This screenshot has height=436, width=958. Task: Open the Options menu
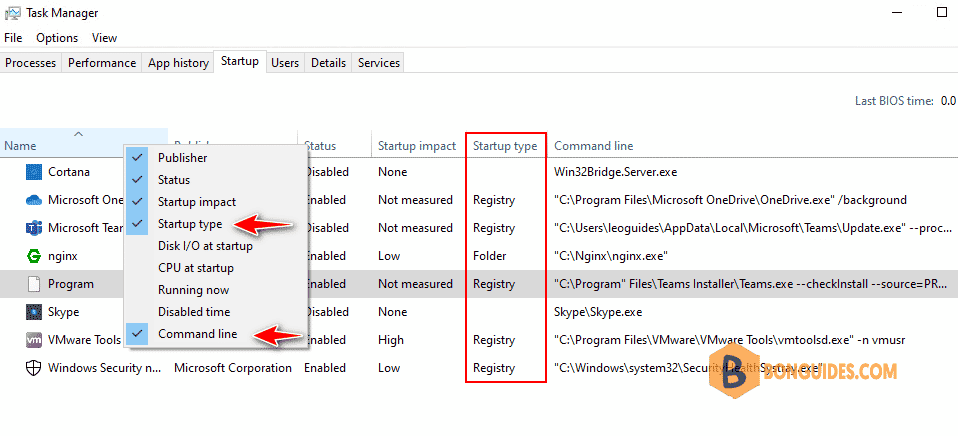click(57, 38)
